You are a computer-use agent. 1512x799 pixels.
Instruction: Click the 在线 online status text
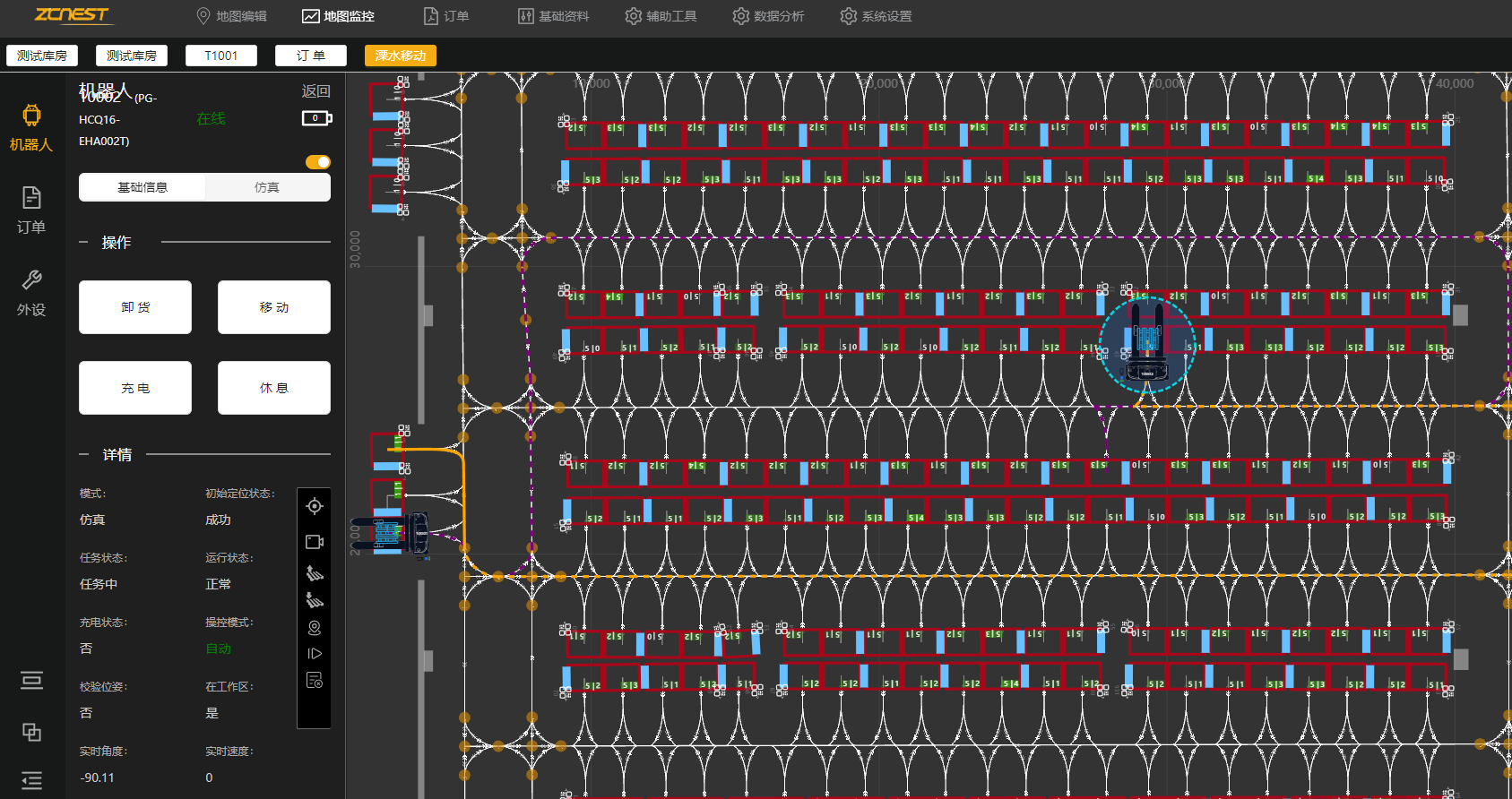click(212, 119)
